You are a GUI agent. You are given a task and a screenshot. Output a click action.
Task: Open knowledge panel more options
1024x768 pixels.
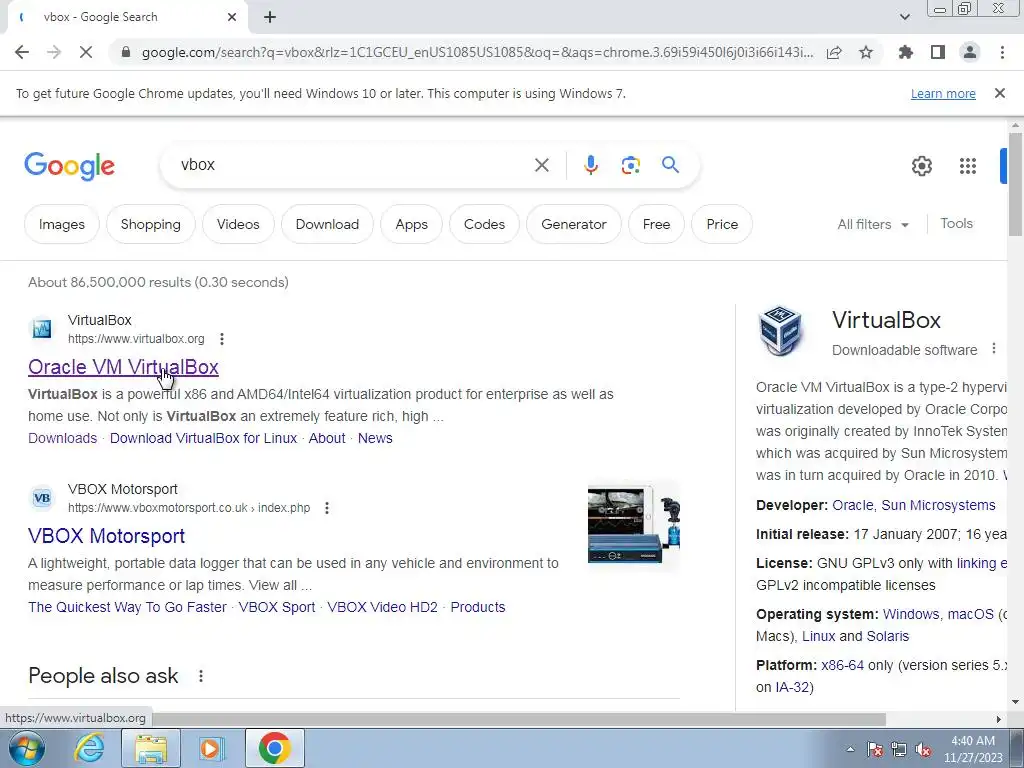(x=993, y=349)
